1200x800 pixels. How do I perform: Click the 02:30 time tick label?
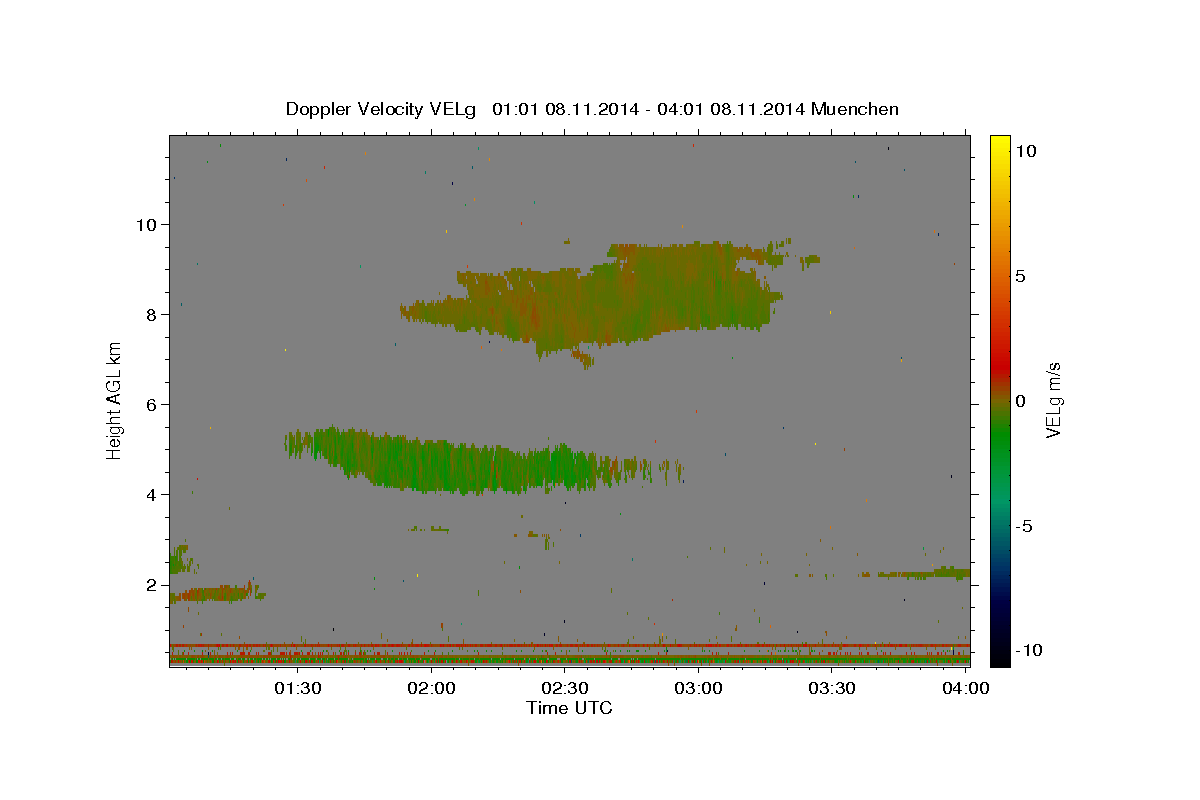pyautogui.click(x=565, y=688)
